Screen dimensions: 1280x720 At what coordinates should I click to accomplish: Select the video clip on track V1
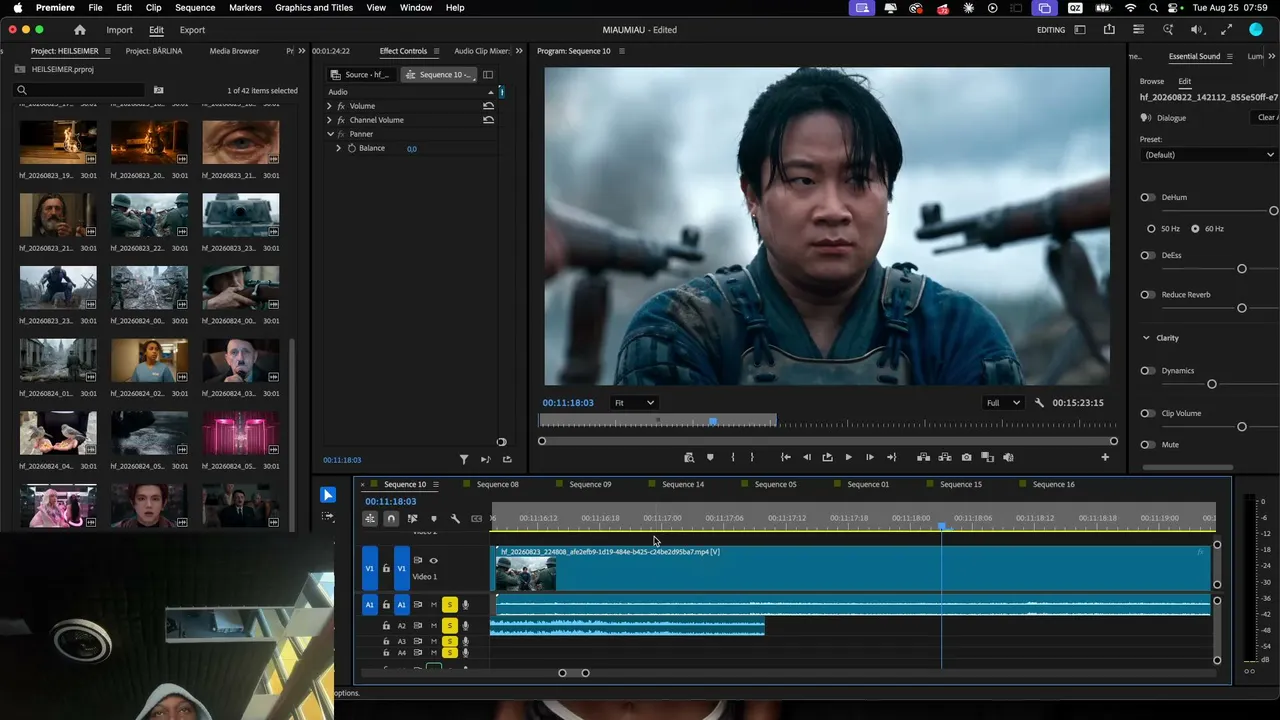tap(852, 570)
